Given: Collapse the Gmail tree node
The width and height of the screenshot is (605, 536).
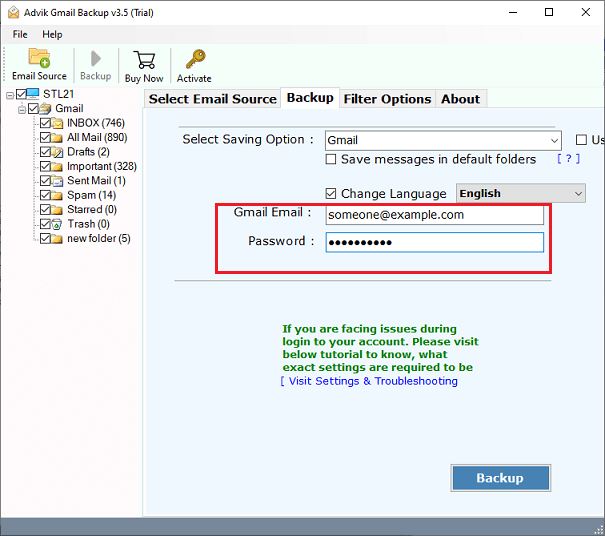Looking at the screenshot, I should tap(22, 110).
